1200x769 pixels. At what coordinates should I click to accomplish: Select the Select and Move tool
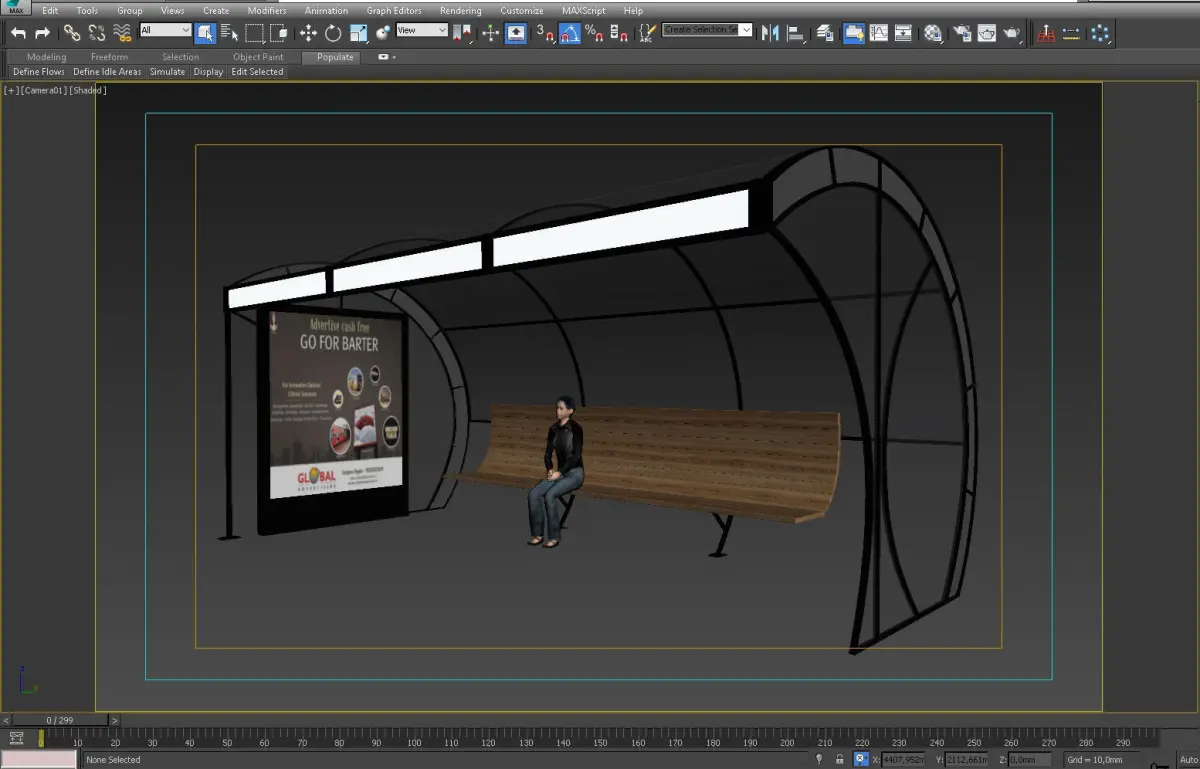pyautogui.click(x=308, y=33)
